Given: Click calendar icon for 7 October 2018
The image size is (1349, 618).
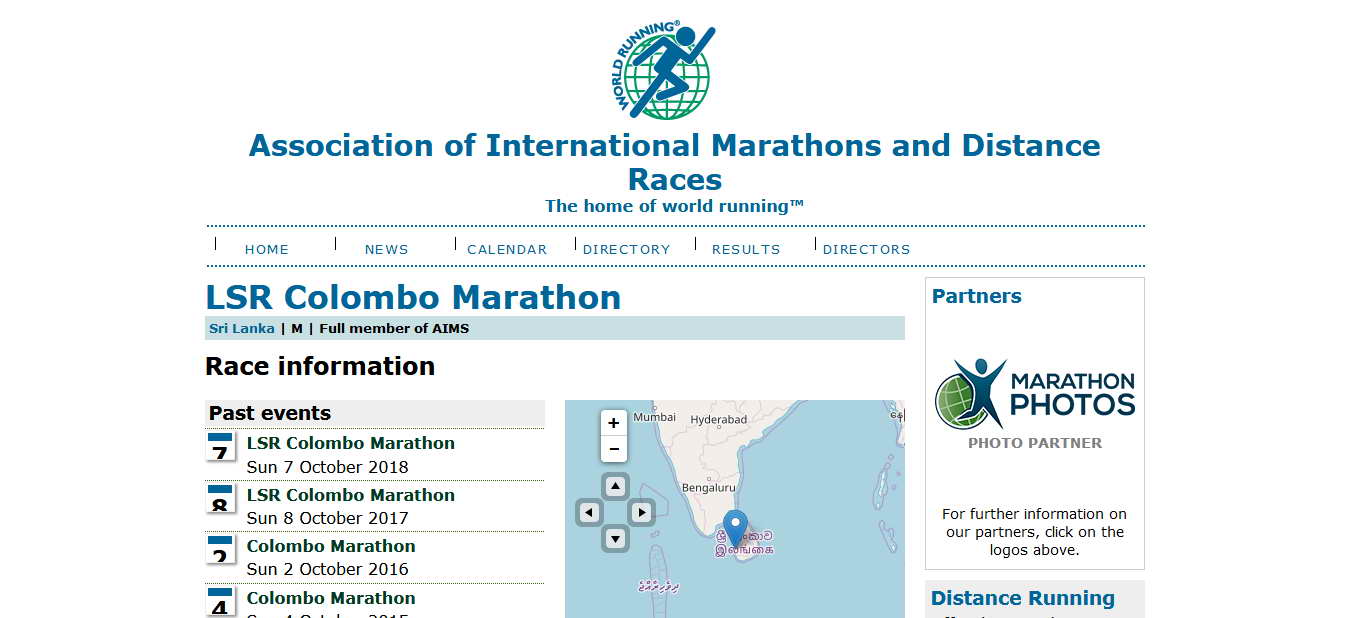Looking at the screenshot, I should click(220, 446).
